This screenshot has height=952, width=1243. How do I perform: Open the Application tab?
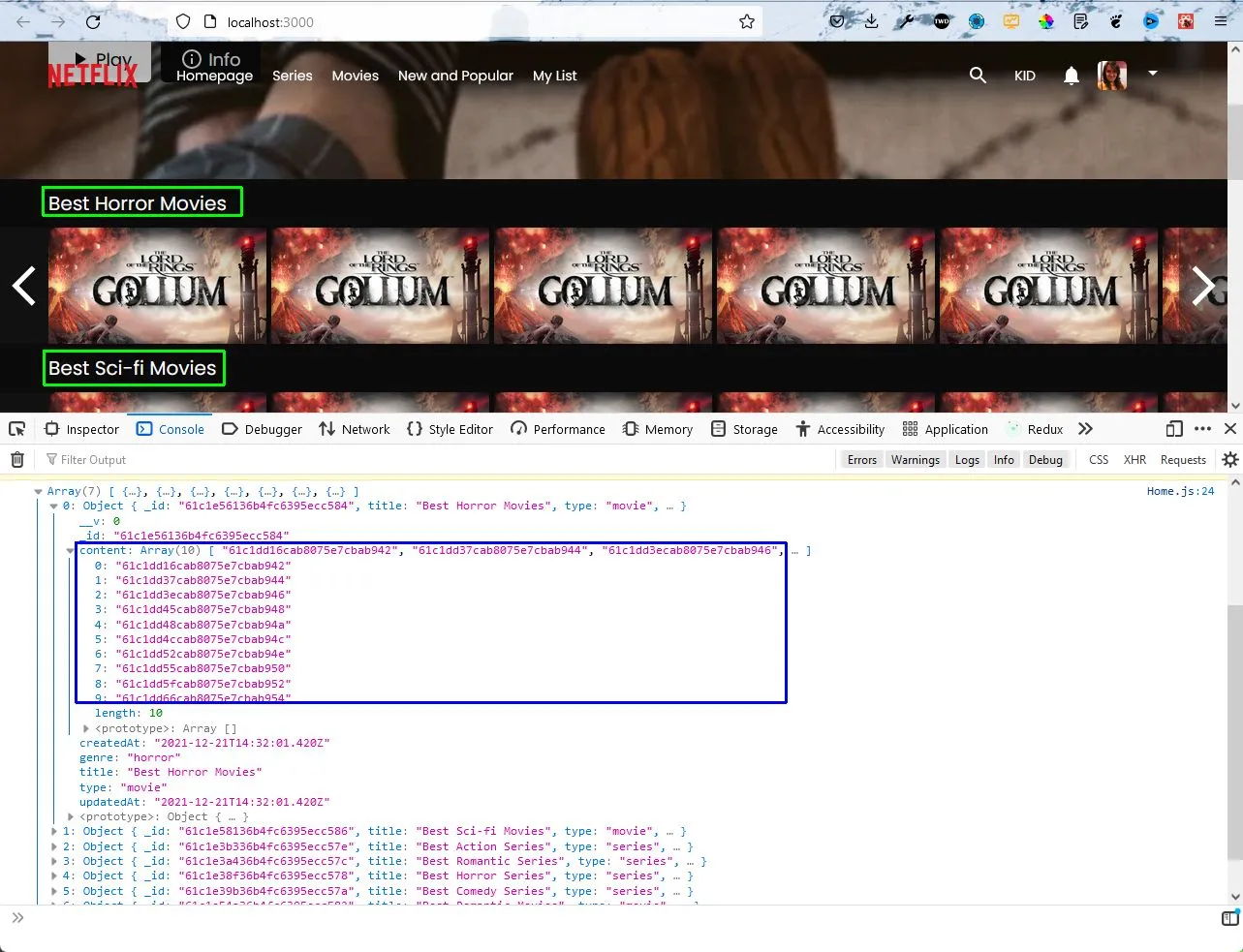[945, 429]
